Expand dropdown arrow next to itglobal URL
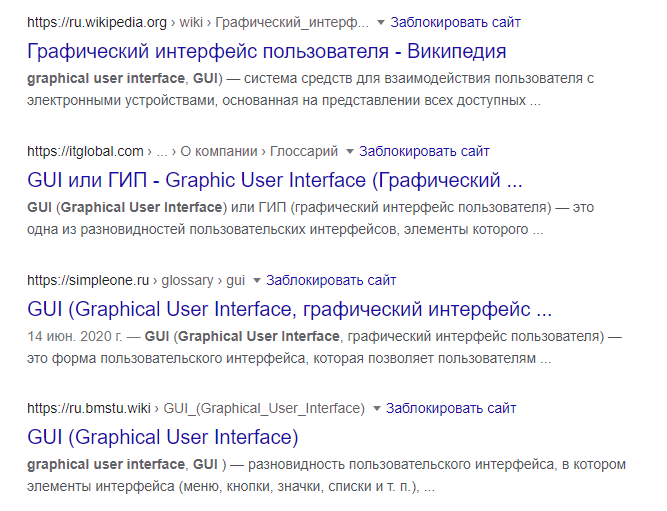 [350, 151]
